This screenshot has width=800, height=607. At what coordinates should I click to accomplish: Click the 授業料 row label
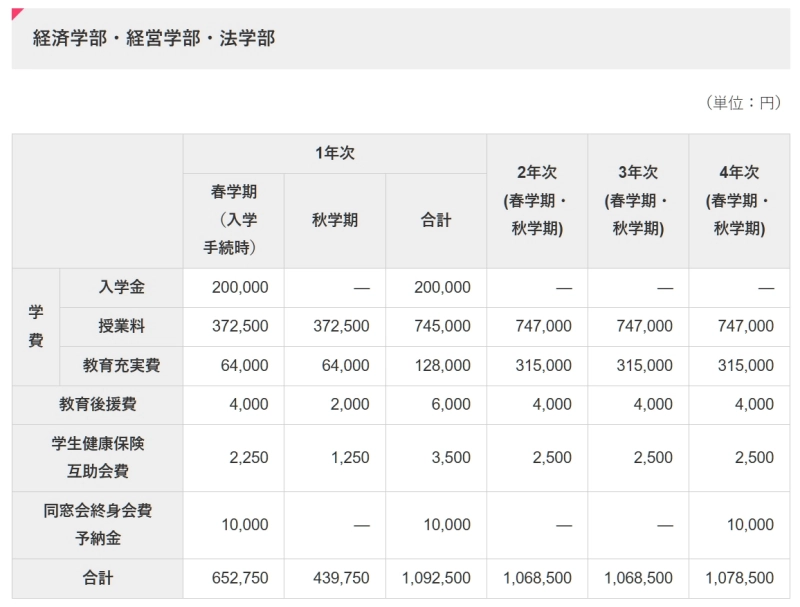(x=121, y=326)
